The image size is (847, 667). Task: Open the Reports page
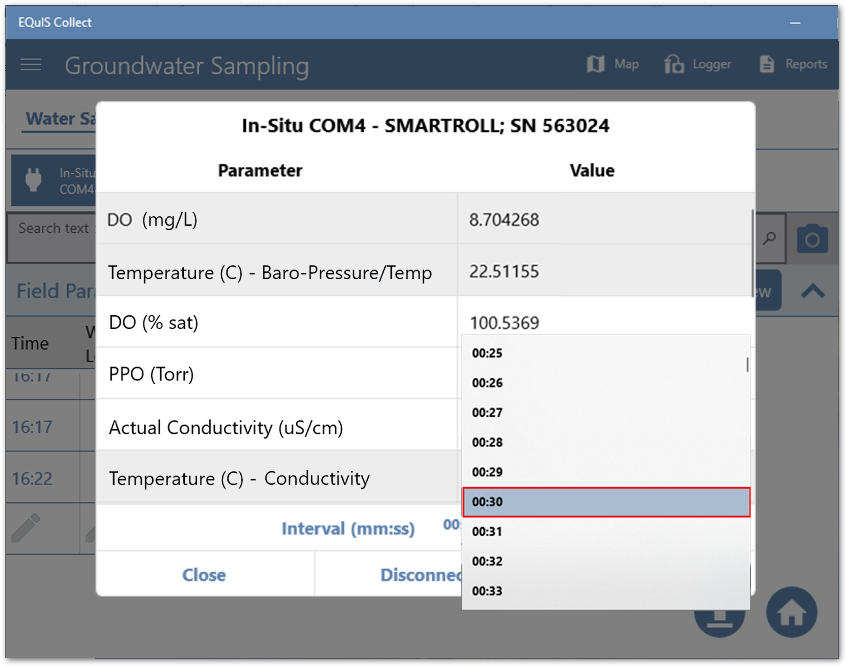coord(793,64)
